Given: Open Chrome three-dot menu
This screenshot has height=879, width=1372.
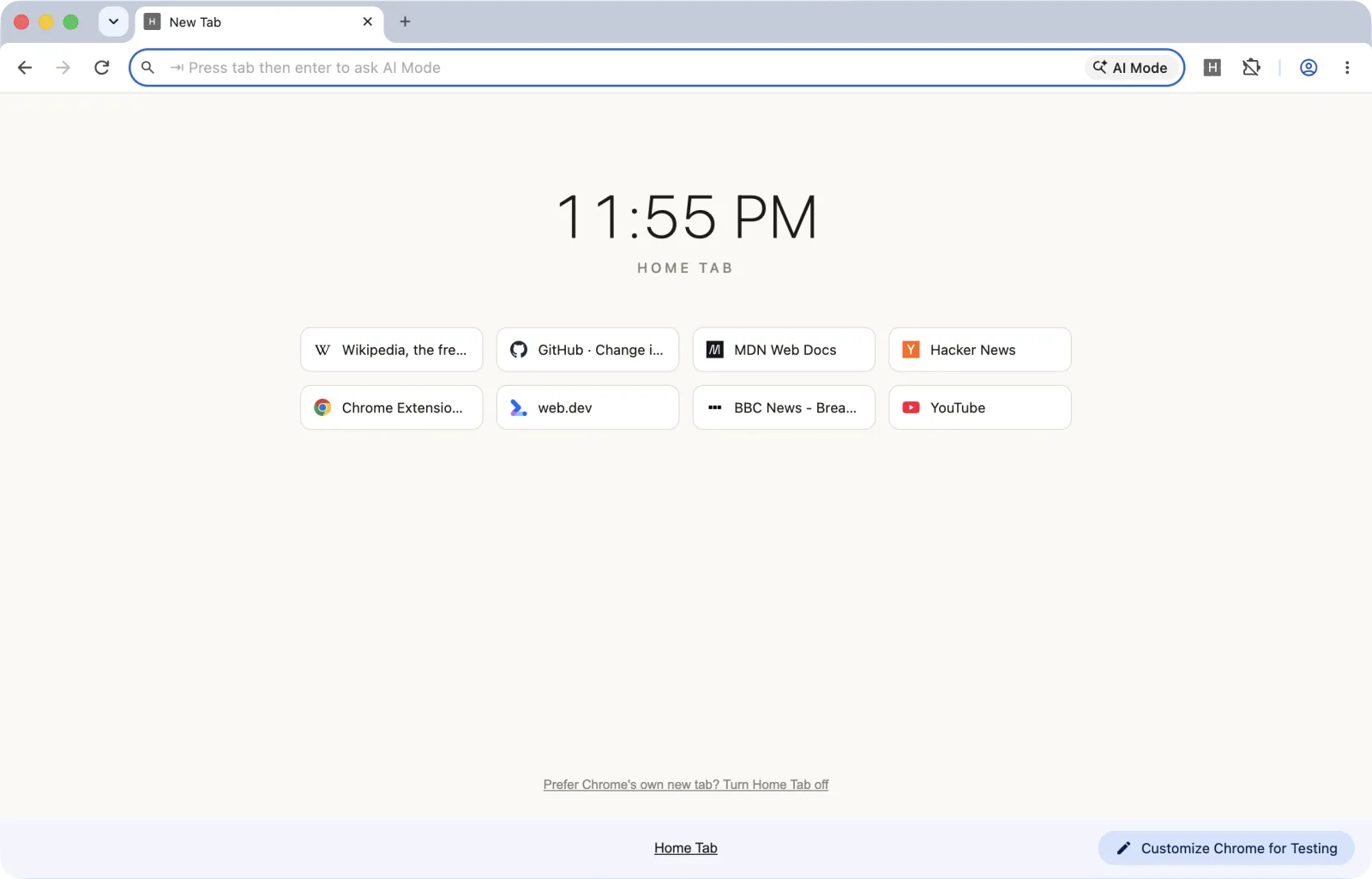Looking at the screenshot, I should [x=1347, y=68].
